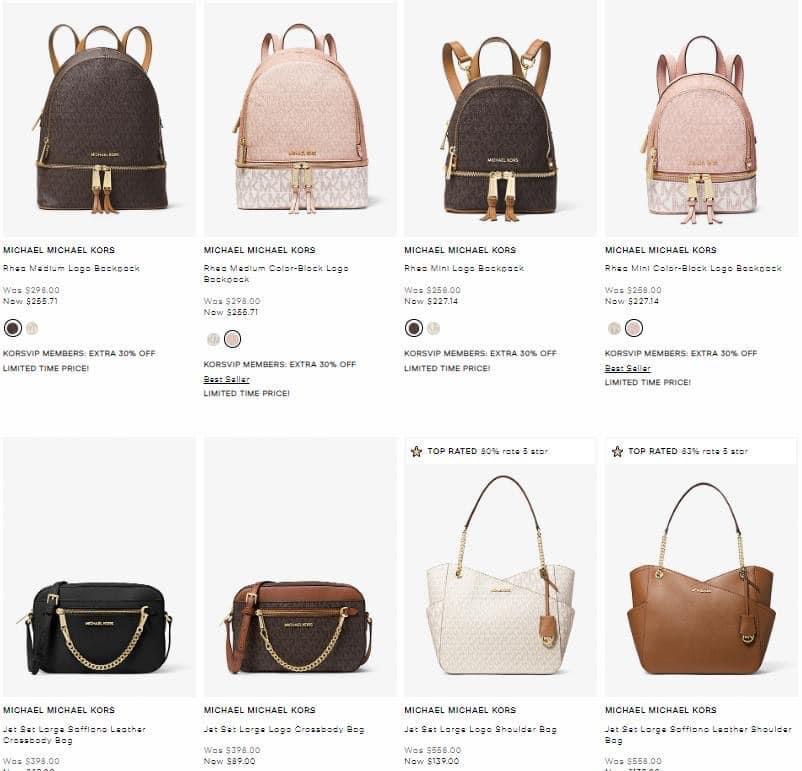Open the Jet Set Large Logo Crossbody Bag image
Screen dimensions: 802x771
coord(300,567)
